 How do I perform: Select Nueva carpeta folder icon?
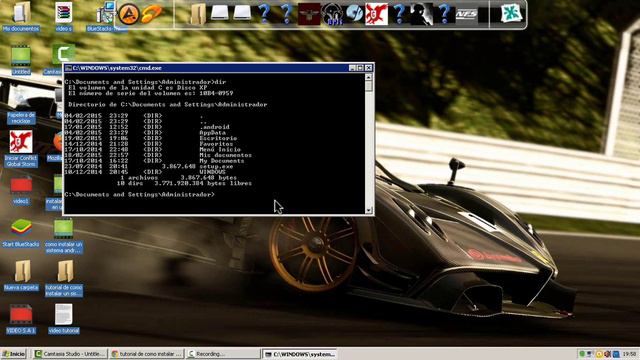(21, 276)
